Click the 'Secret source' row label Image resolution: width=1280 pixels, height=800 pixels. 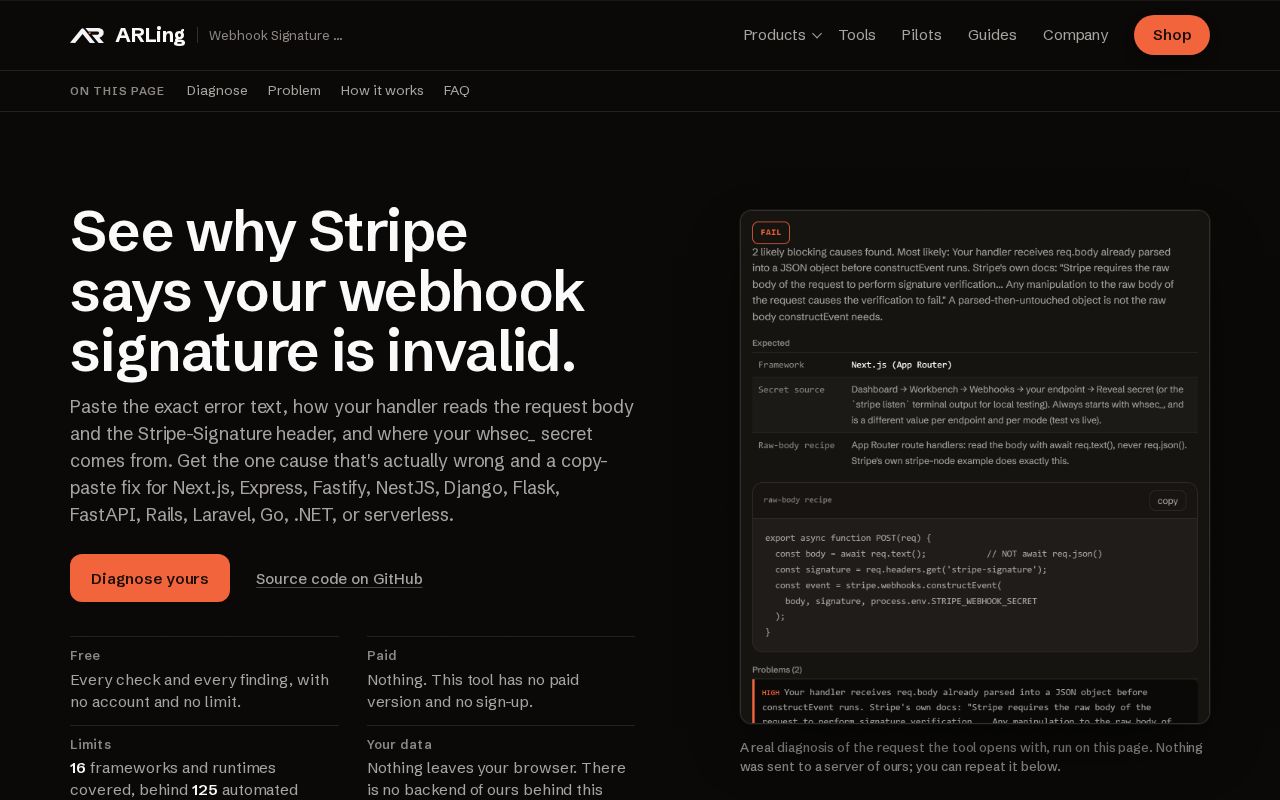(x=791, y=389)
